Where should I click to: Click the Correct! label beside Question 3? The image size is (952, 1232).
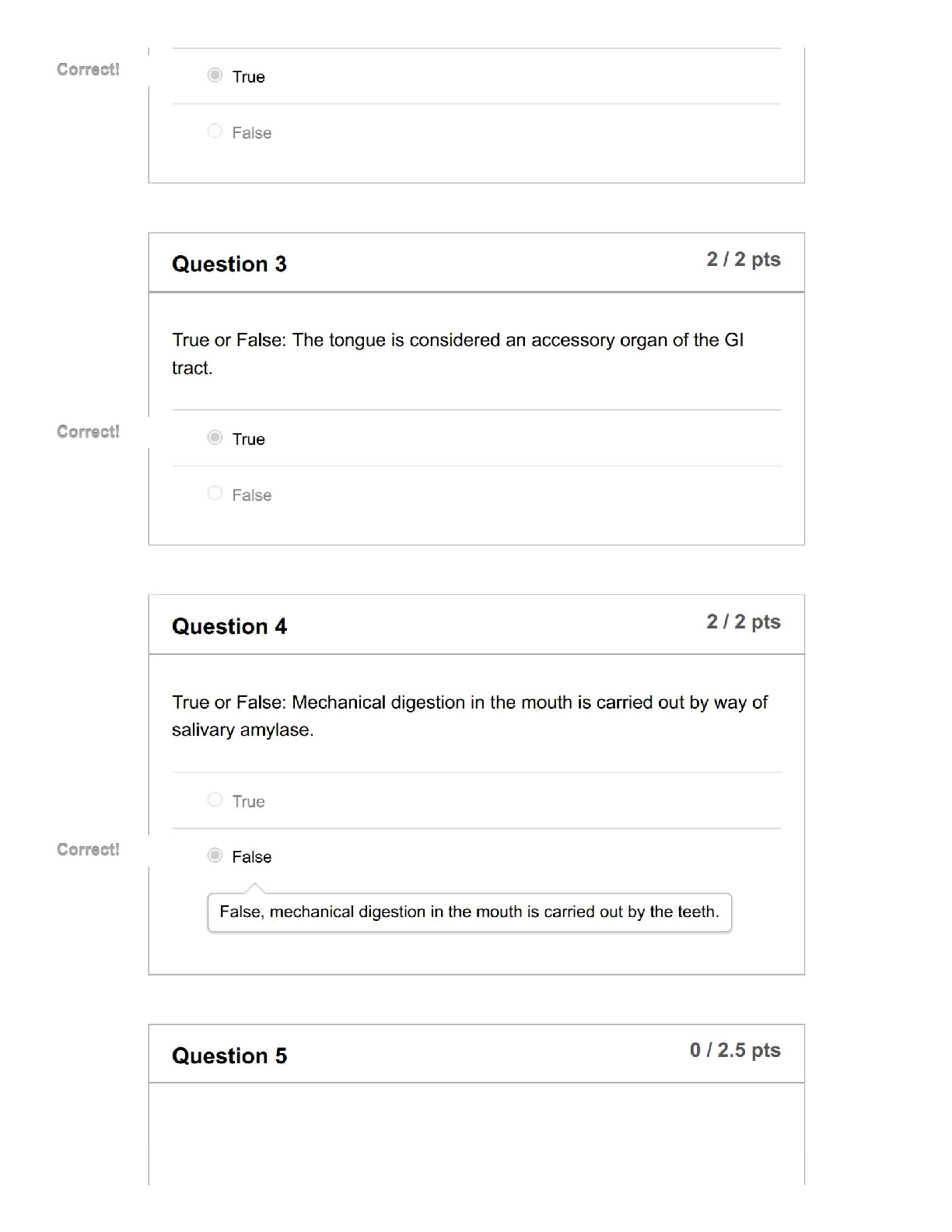88,432
